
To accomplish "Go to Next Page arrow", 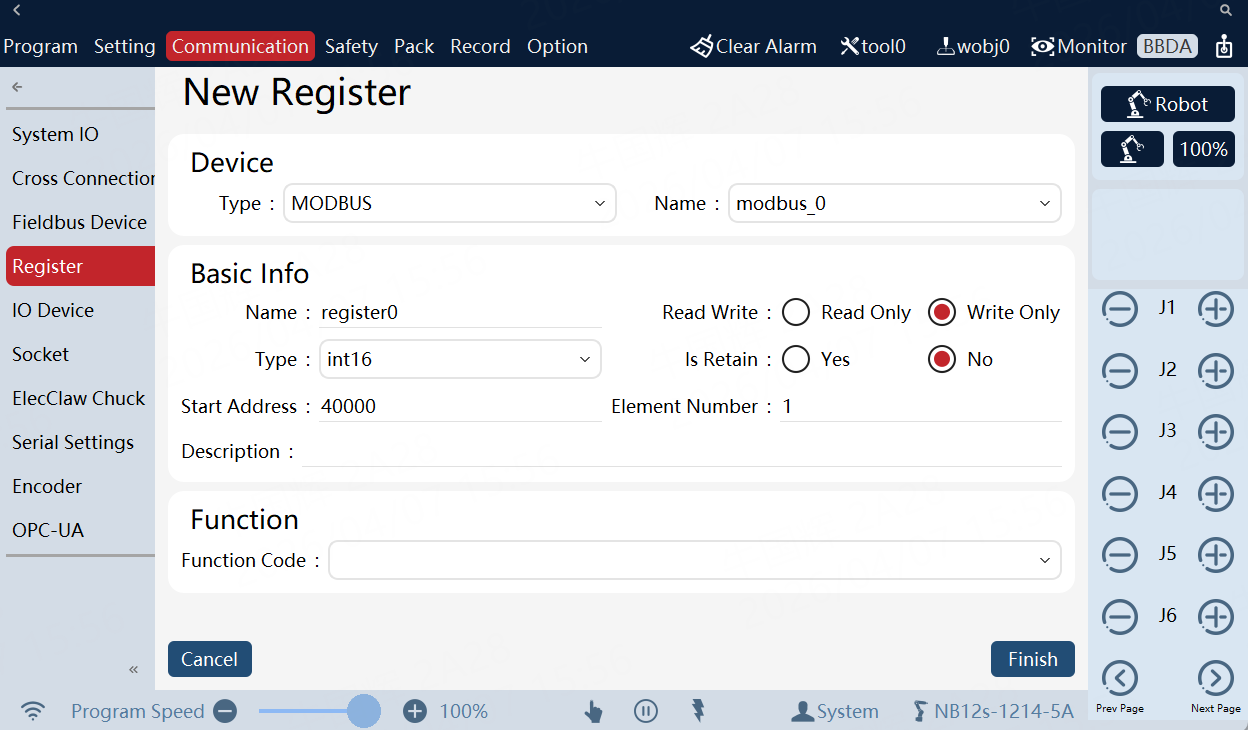I will 1215,679.
